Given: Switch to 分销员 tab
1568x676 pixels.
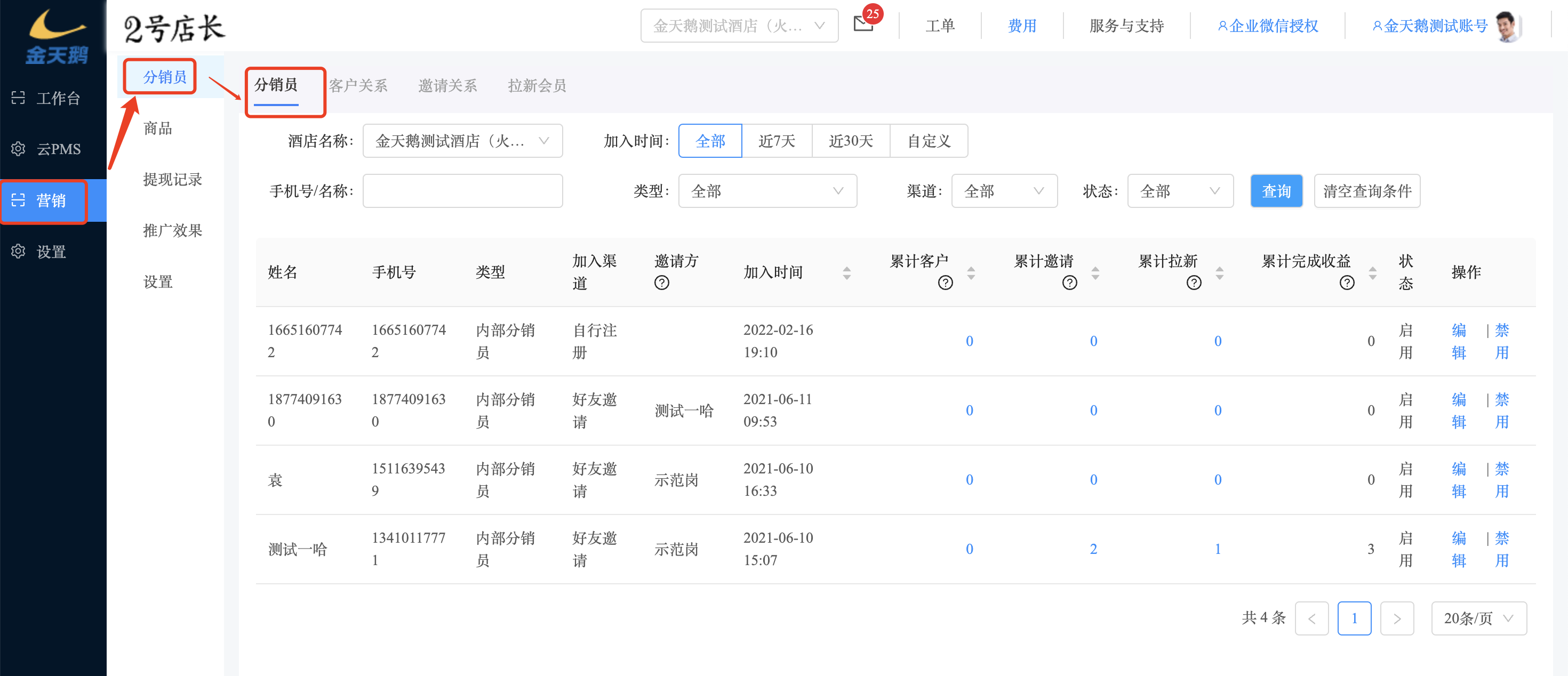Looking at the screenshot, I should (276, 85).
